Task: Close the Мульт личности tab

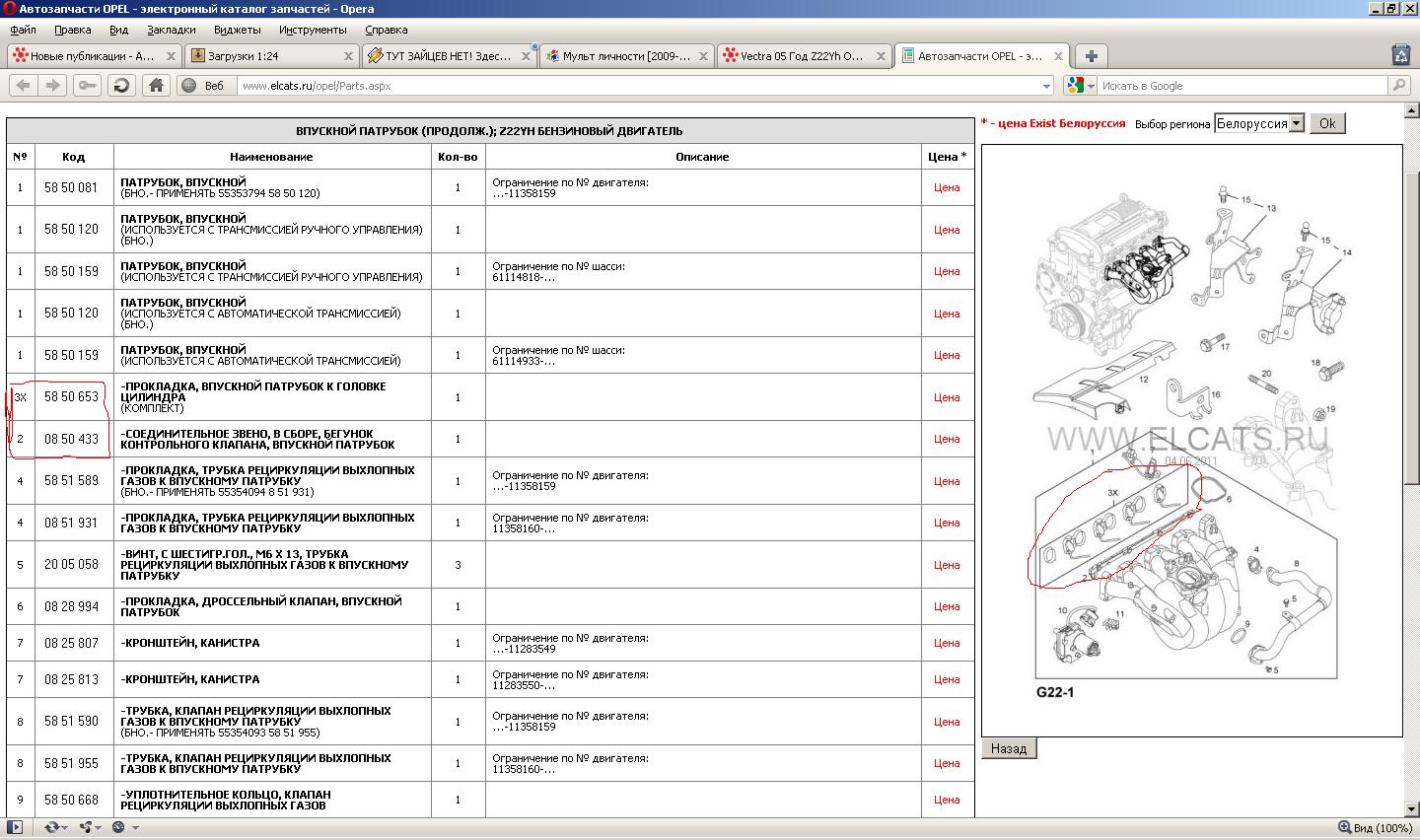Action: (703, 56)
